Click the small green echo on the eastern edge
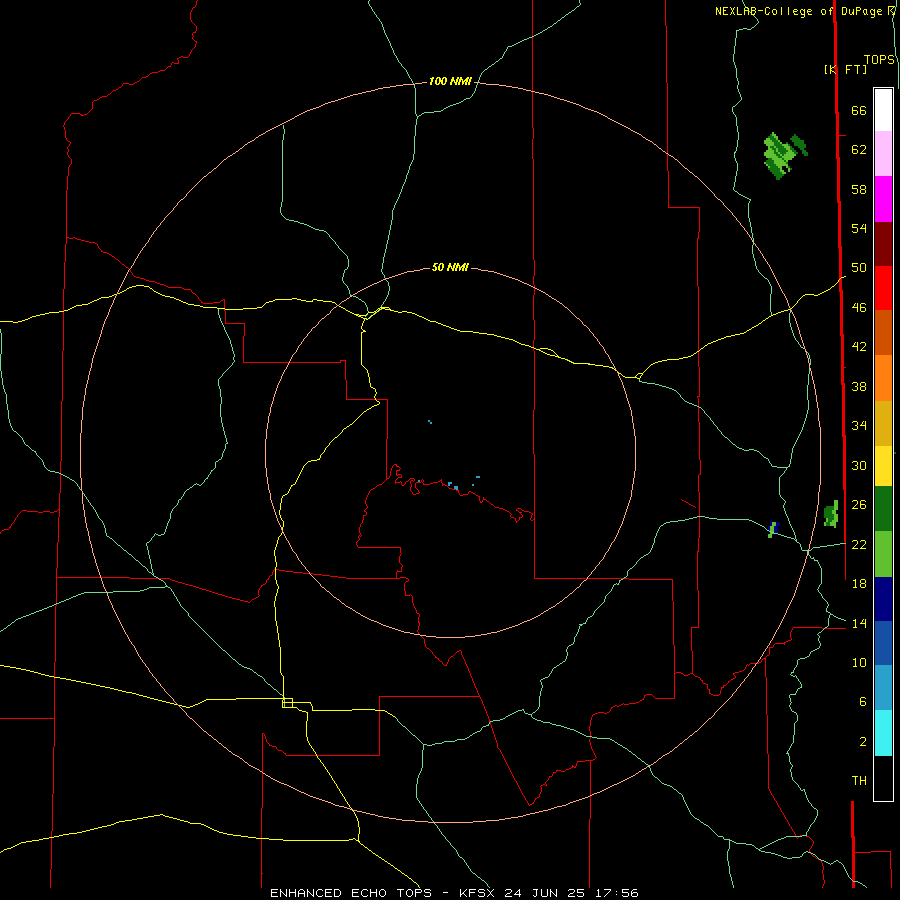Viewport: 900px width, 900px height. click(x=831, y=514)
